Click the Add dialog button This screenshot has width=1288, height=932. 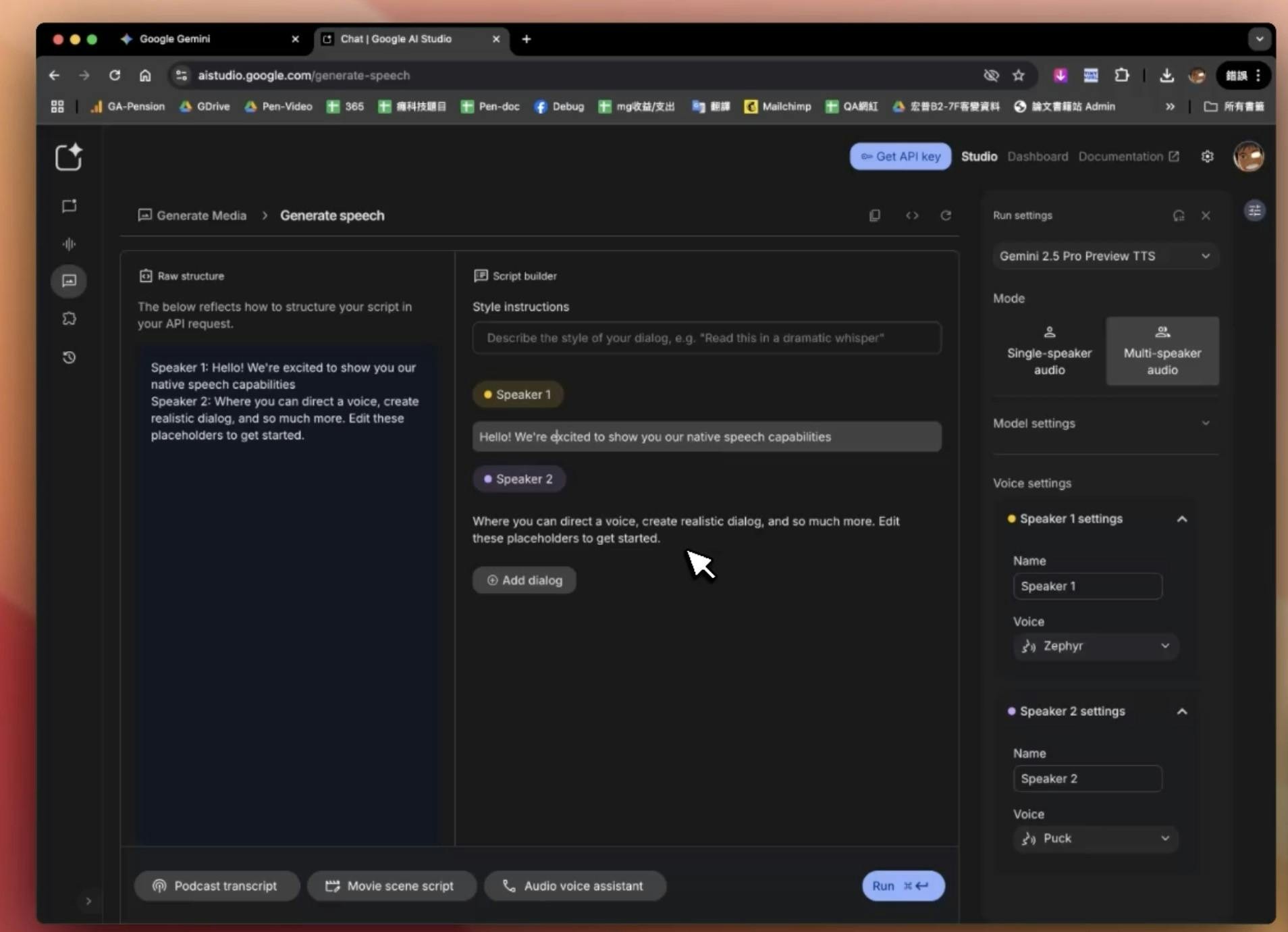524,580
